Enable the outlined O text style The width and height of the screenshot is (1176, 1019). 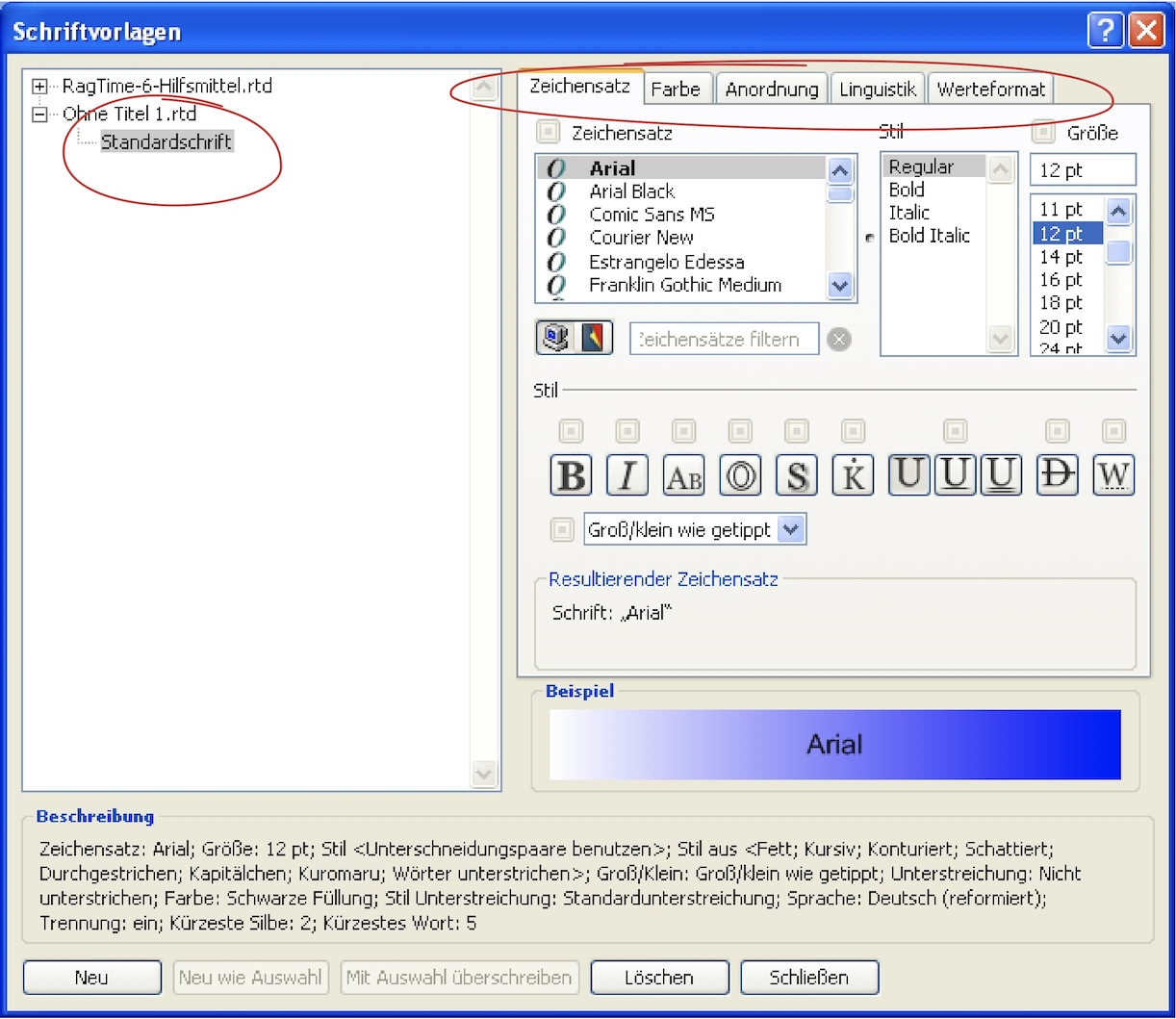coord(740,475)
